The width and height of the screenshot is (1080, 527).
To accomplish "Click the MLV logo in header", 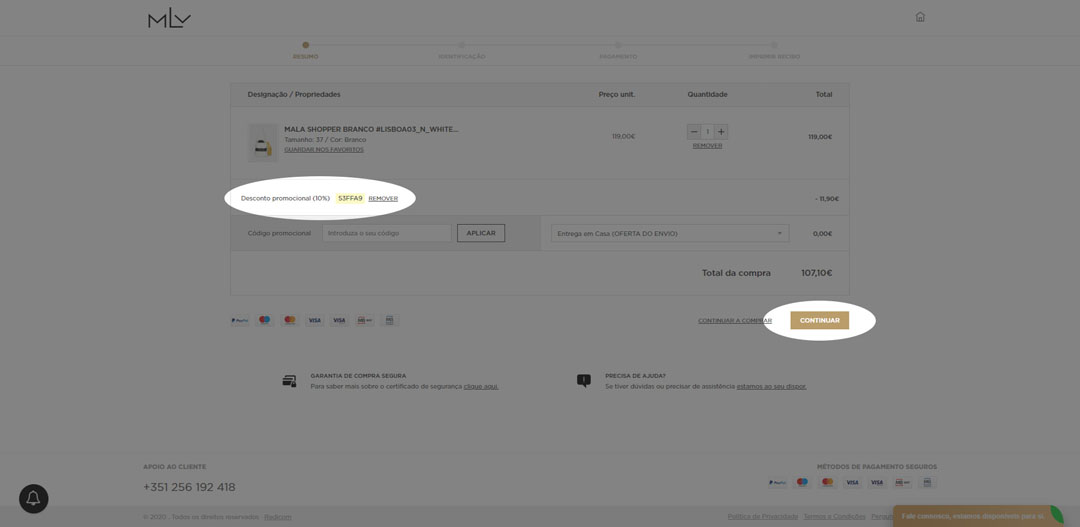I will pyautogui.click(x=169, y=18).
